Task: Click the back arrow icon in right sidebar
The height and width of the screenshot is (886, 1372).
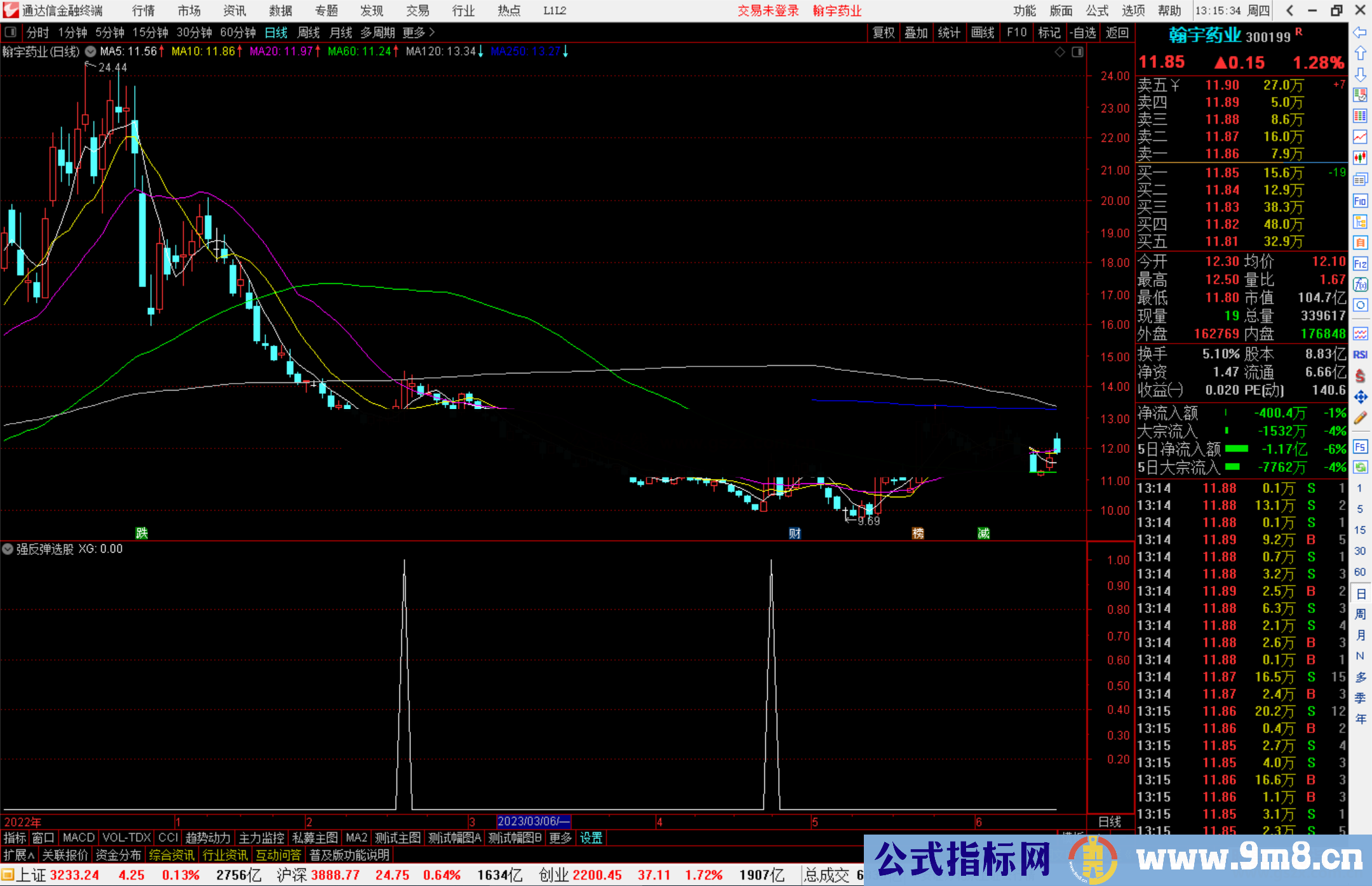Action: coord(1360,32)
